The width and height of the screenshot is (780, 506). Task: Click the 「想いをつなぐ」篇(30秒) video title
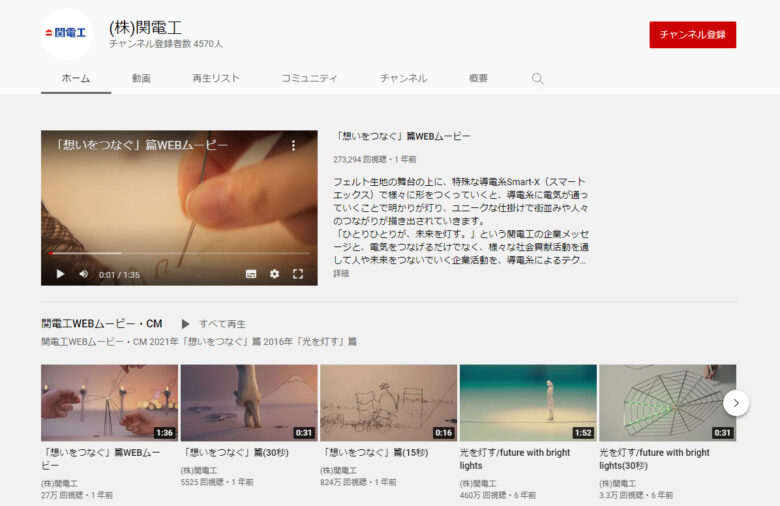coord(235,452)
